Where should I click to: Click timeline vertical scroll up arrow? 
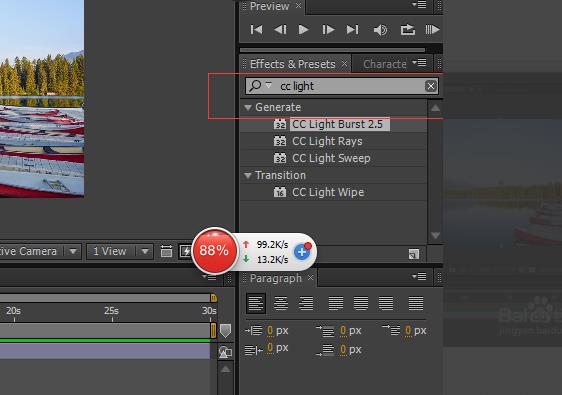pos(225,369)
